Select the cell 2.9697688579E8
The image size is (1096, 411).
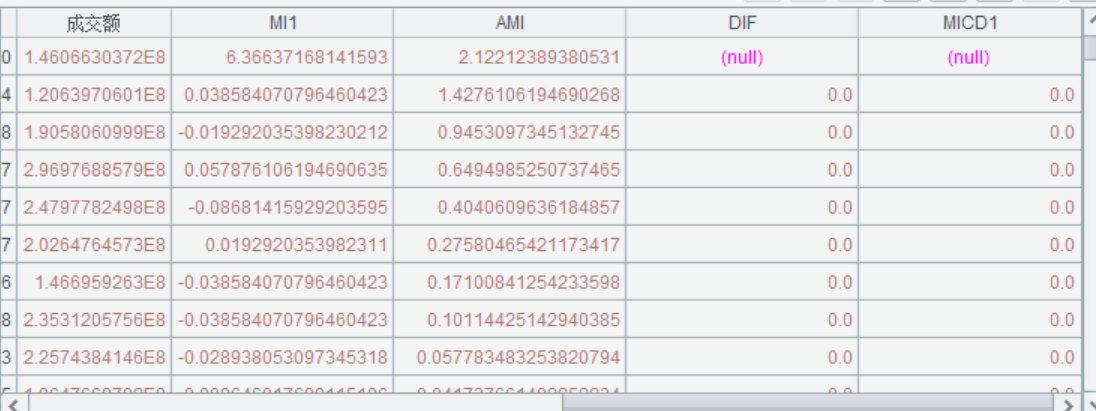click(x=94, y=170)
